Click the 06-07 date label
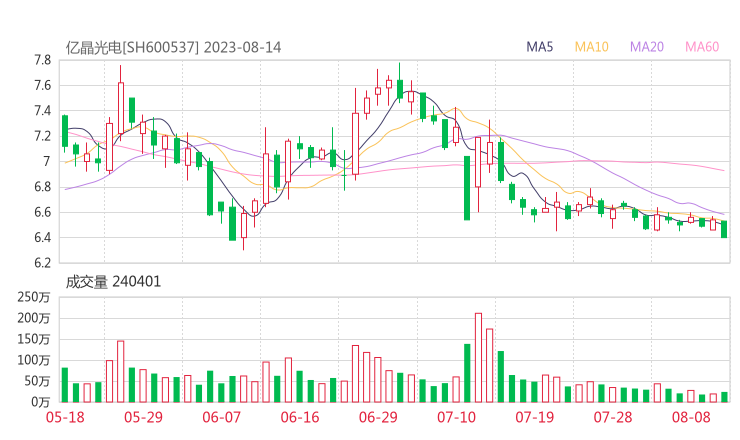Image resolution: width=740 pixels, height=440 pixels. (x=221, y=417)
